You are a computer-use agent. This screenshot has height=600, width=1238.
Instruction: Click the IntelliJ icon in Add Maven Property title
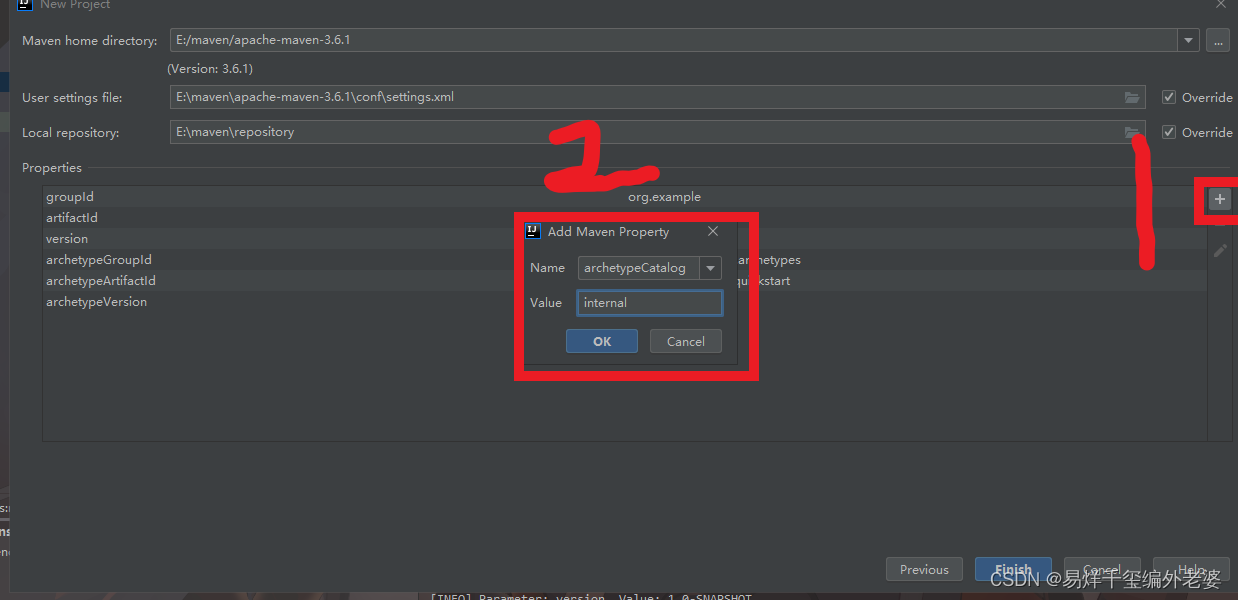click(533, 231)
